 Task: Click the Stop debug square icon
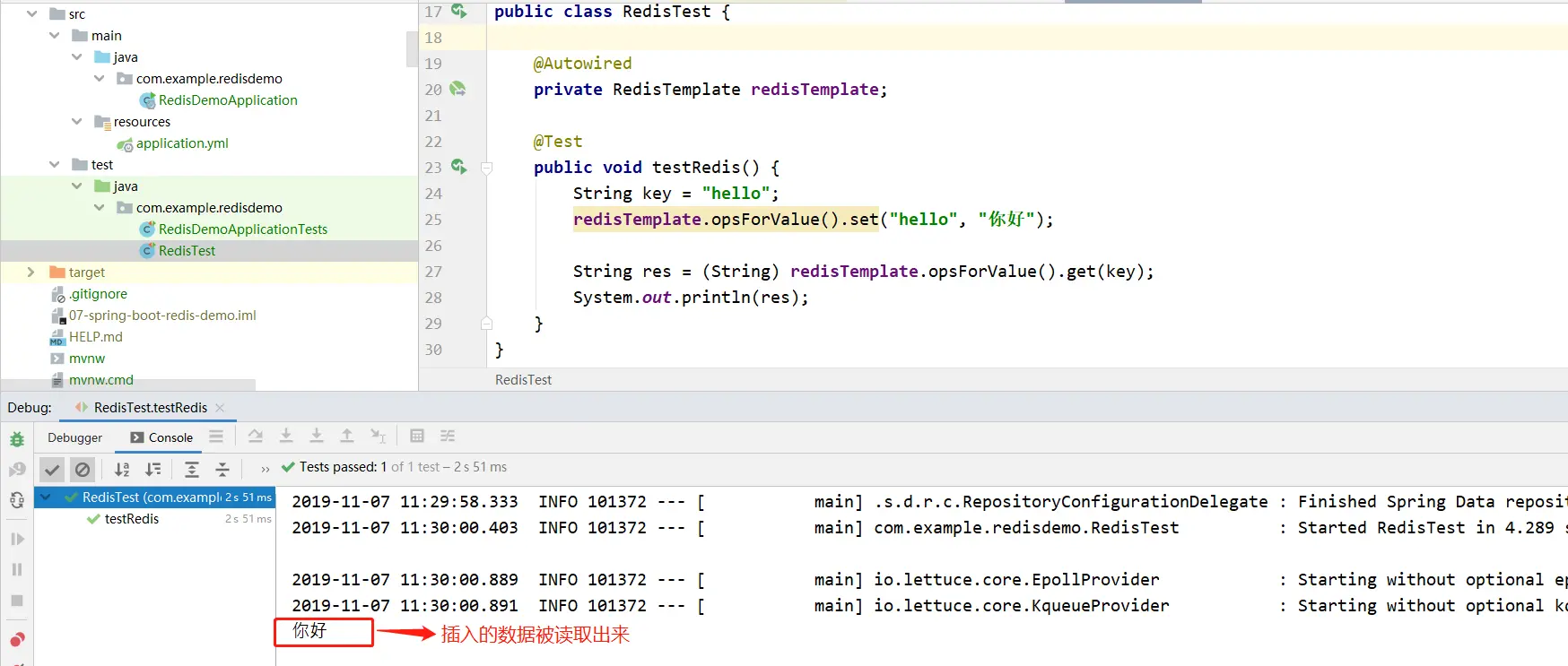(x=17, y=601)
